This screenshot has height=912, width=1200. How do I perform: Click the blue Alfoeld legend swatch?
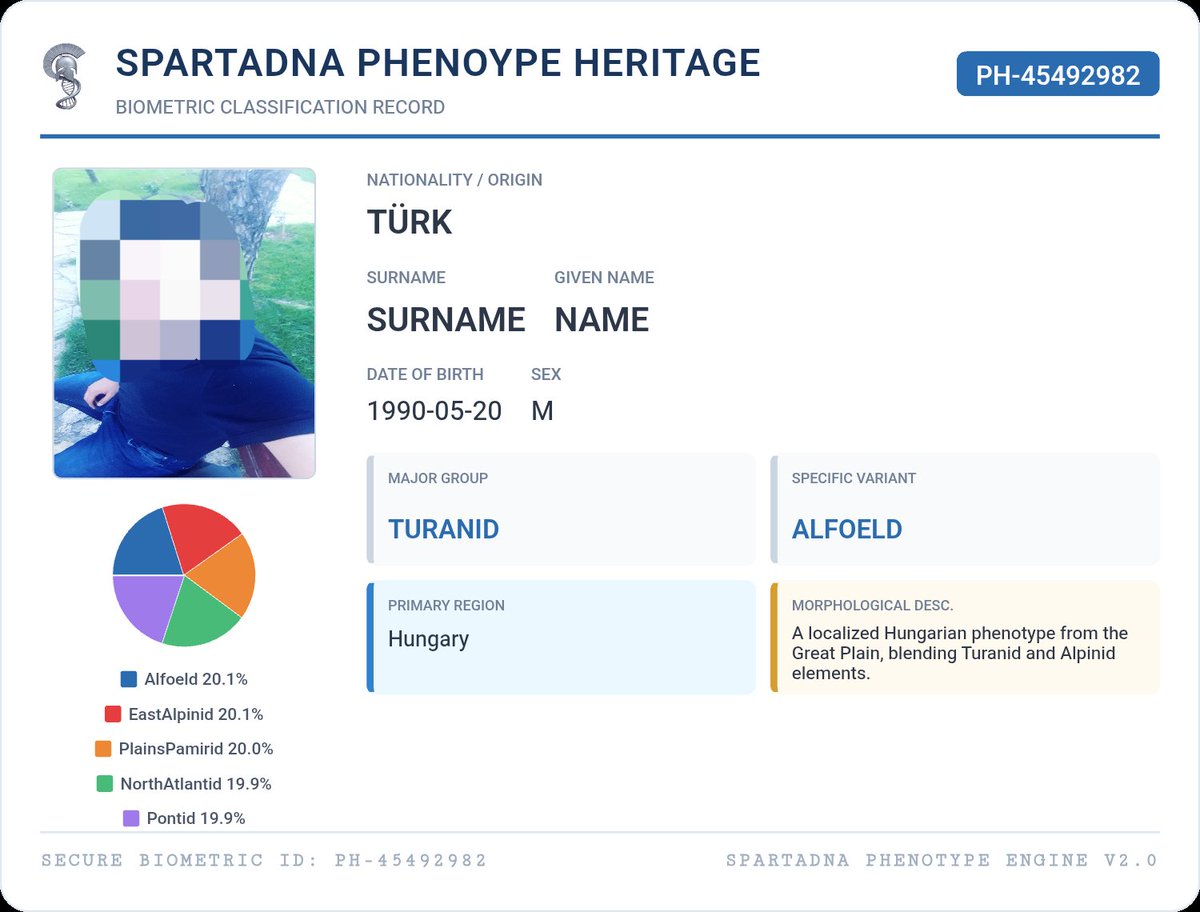point(128,679)
